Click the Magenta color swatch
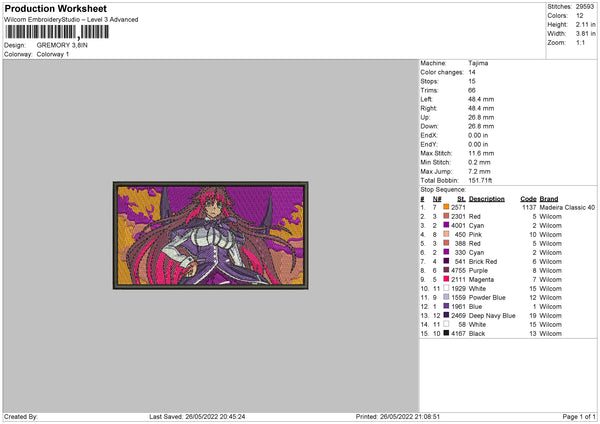 446,279
